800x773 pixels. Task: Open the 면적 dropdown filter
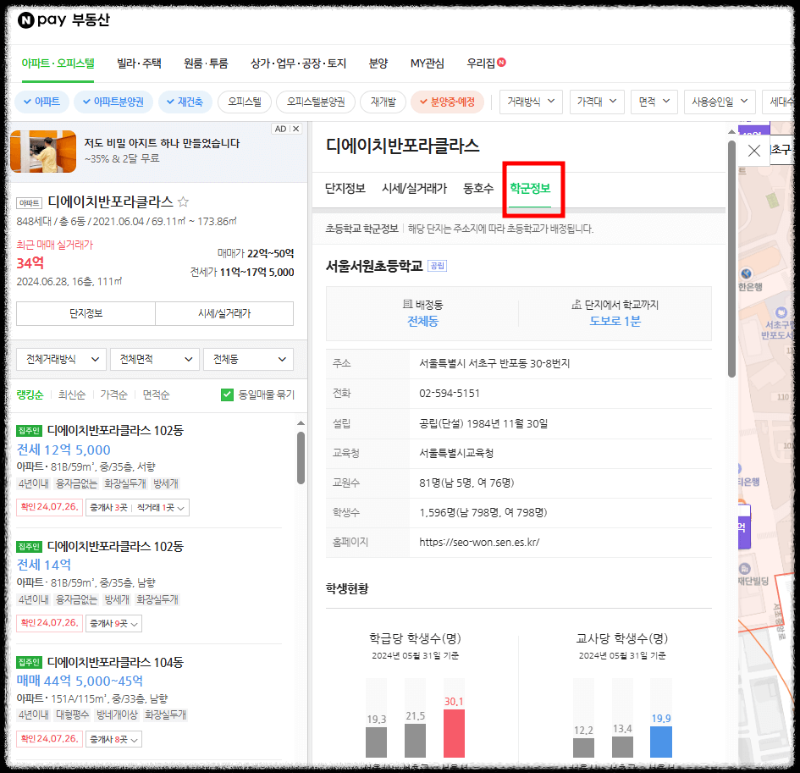[654, 102]
